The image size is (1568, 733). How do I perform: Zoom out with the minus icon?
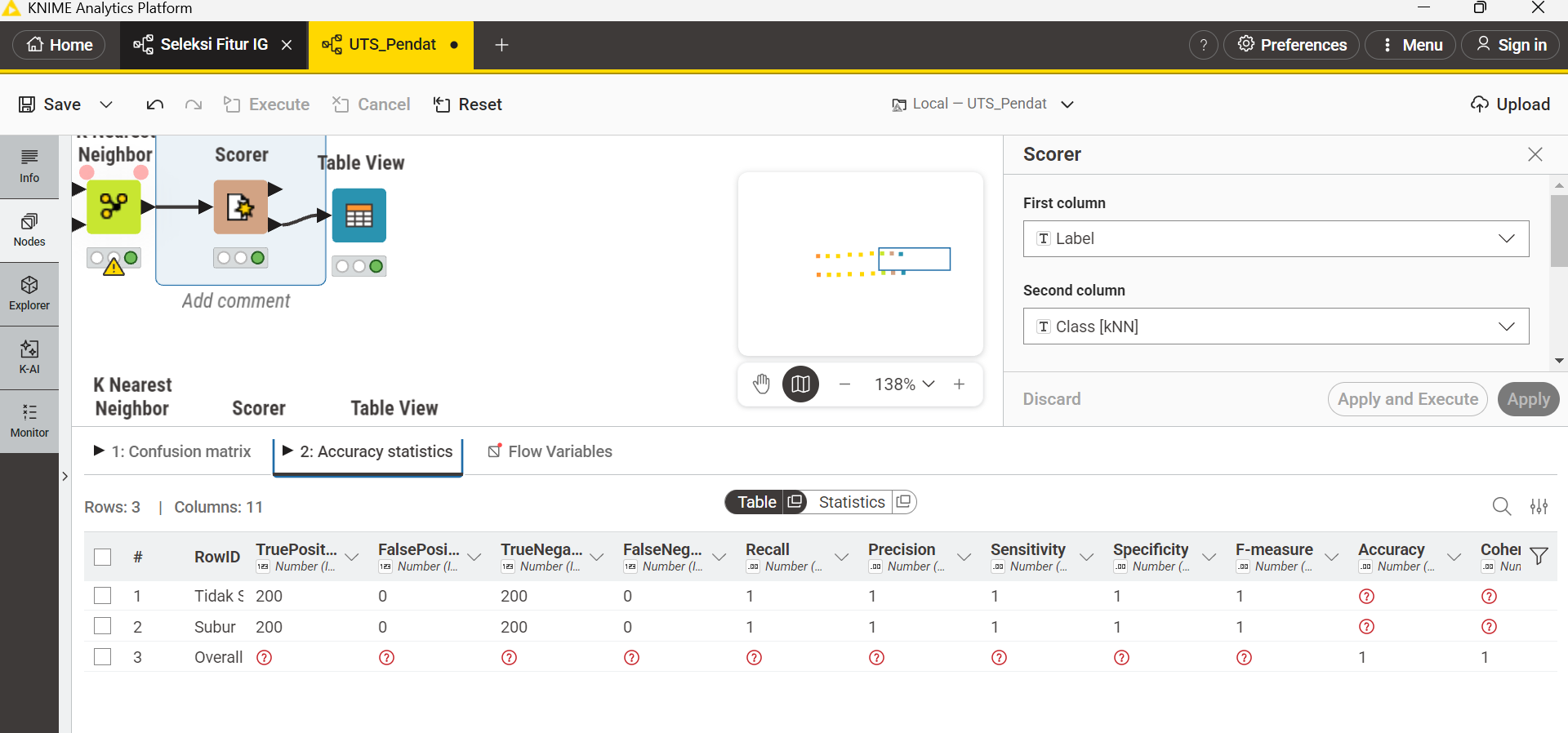pyautogui.click(x=845, y=384)
